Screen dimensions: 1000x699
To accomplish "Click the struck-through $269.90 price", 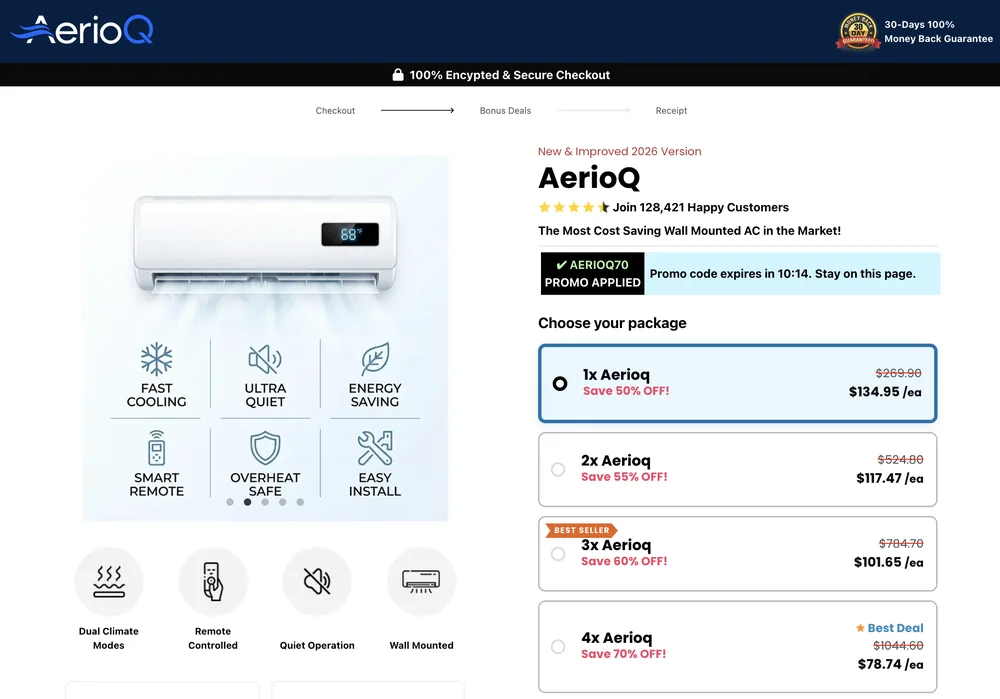I will 899,373.
